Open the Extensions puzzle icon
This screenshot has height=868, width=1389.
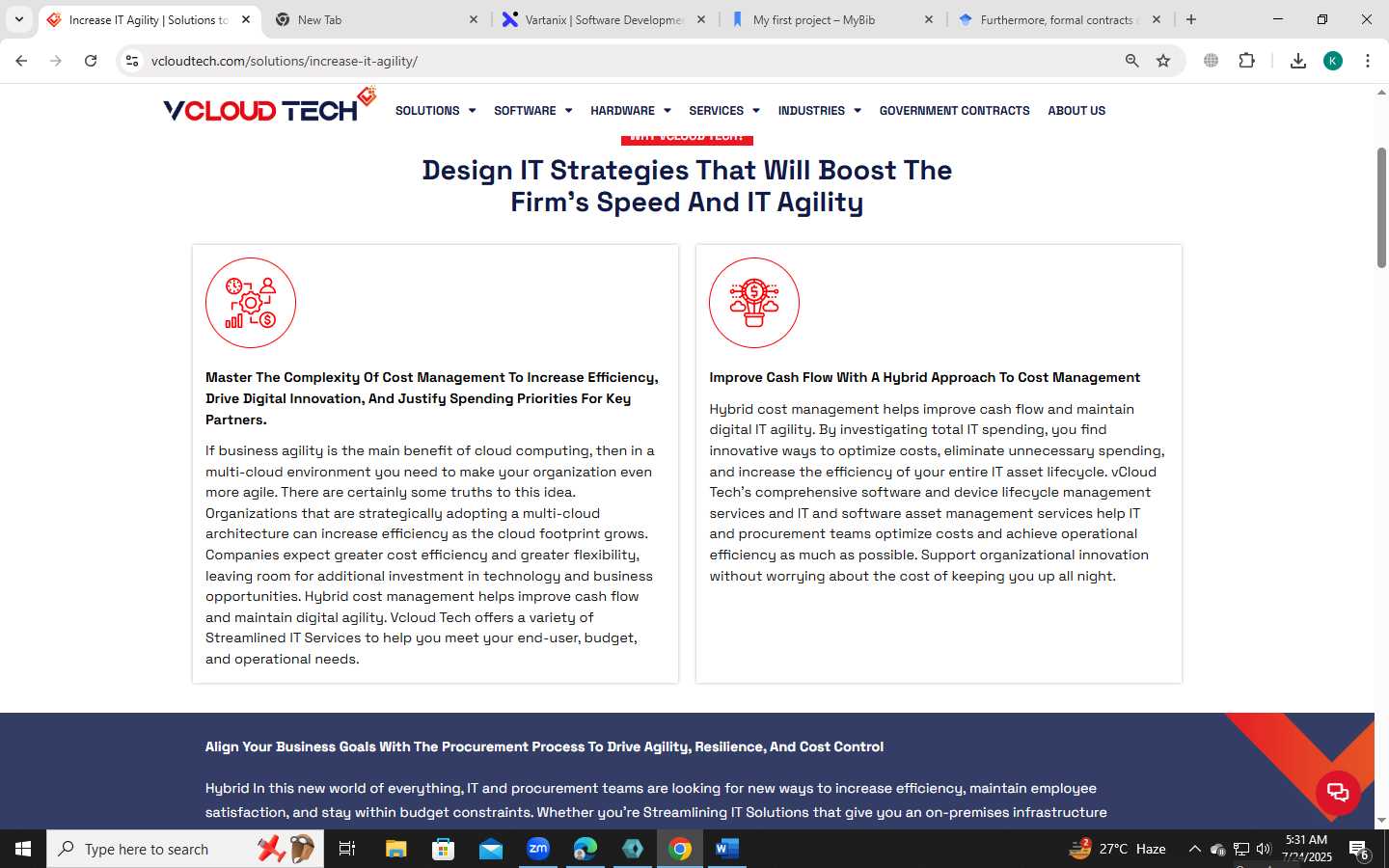click(1246, 61)
